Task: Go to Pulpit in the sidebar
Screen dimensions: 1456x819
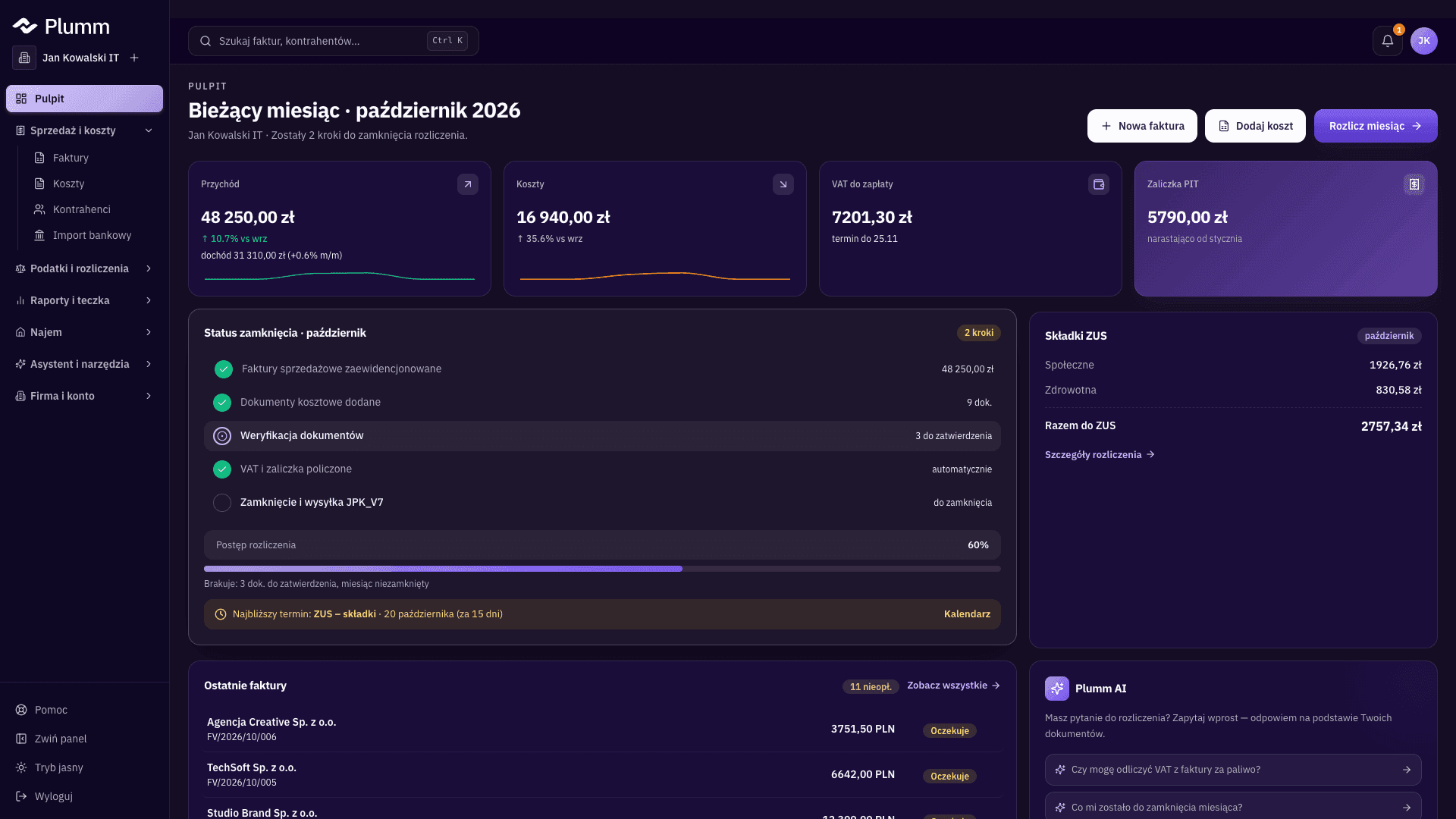Action: point(84,99)
